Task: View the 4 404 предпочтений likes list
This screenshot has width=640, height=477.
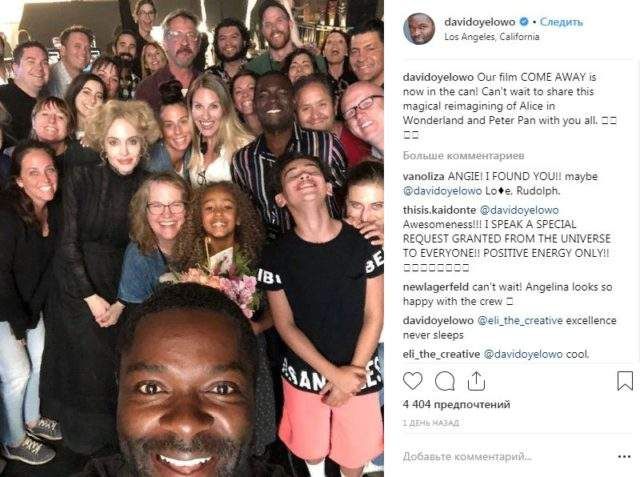Action: click(x=456, y=404)
